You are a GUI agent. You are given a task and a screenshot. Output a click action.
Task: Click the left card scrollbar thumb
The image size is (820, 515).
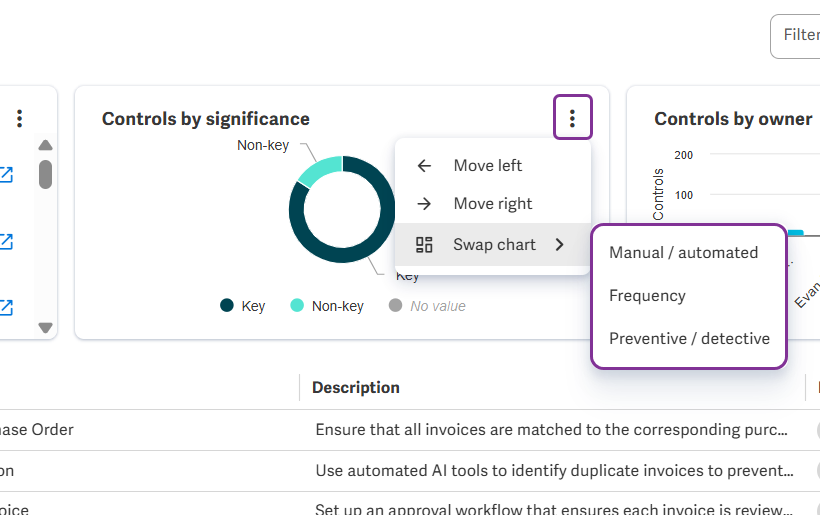(x=45, y=174)
